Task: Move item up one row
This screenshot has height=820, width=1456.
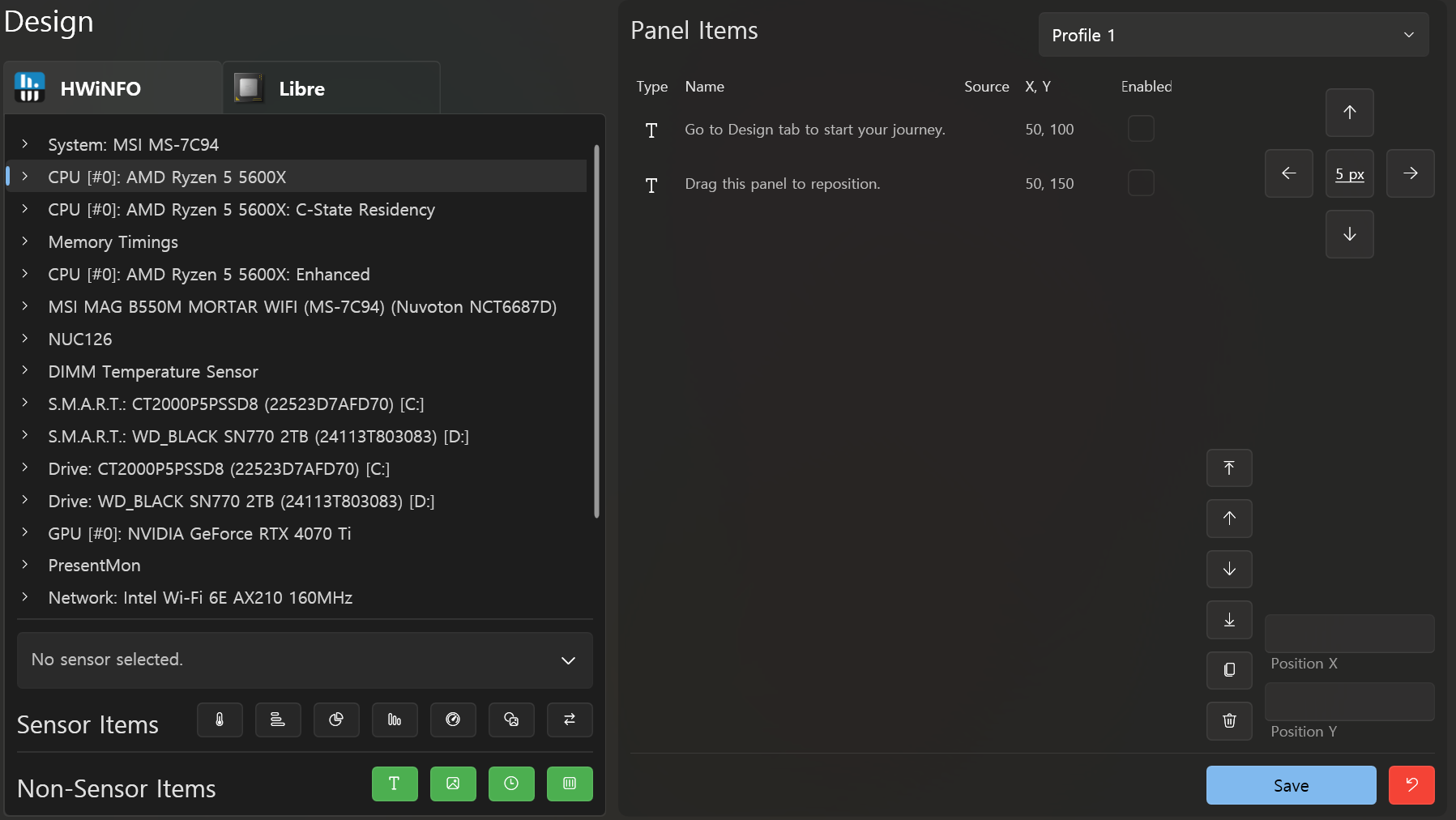Action: (1229, 519)
